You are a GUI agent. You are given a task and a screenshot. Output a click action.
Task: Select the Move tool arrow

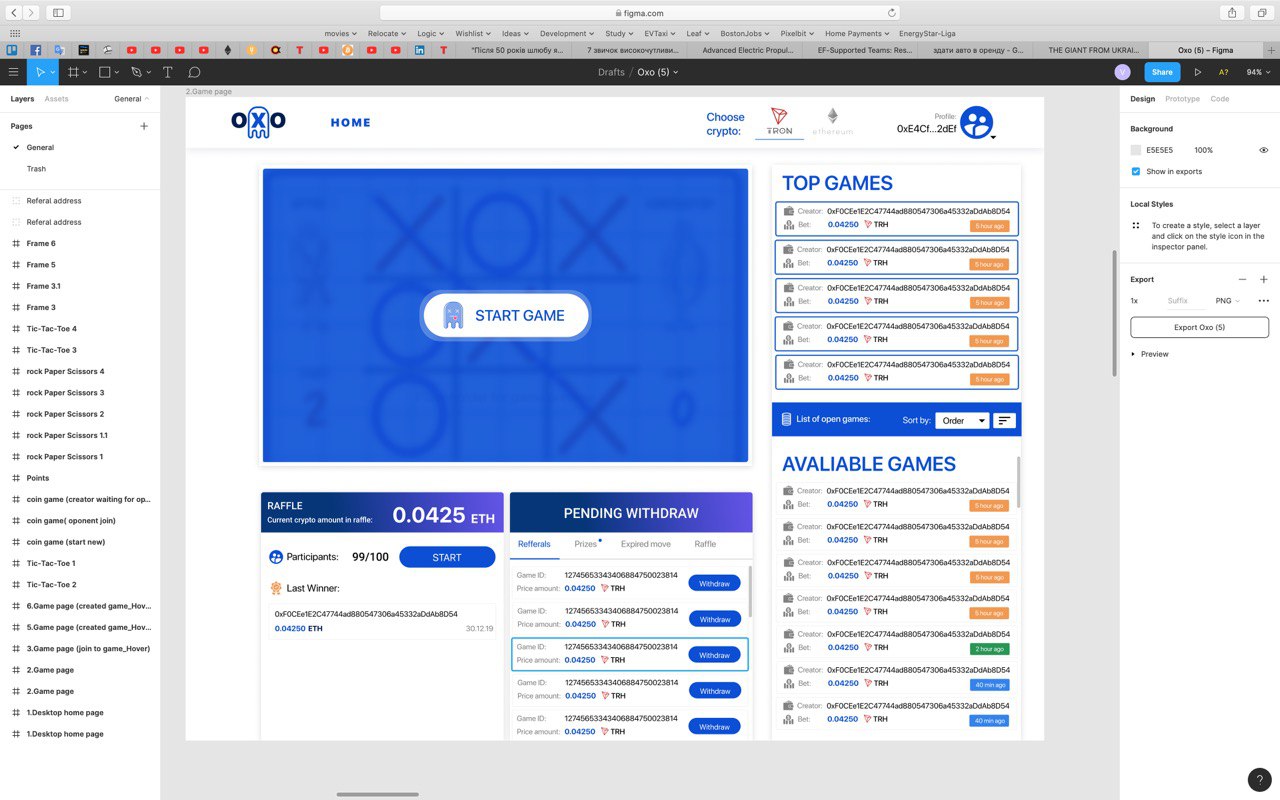41,72
